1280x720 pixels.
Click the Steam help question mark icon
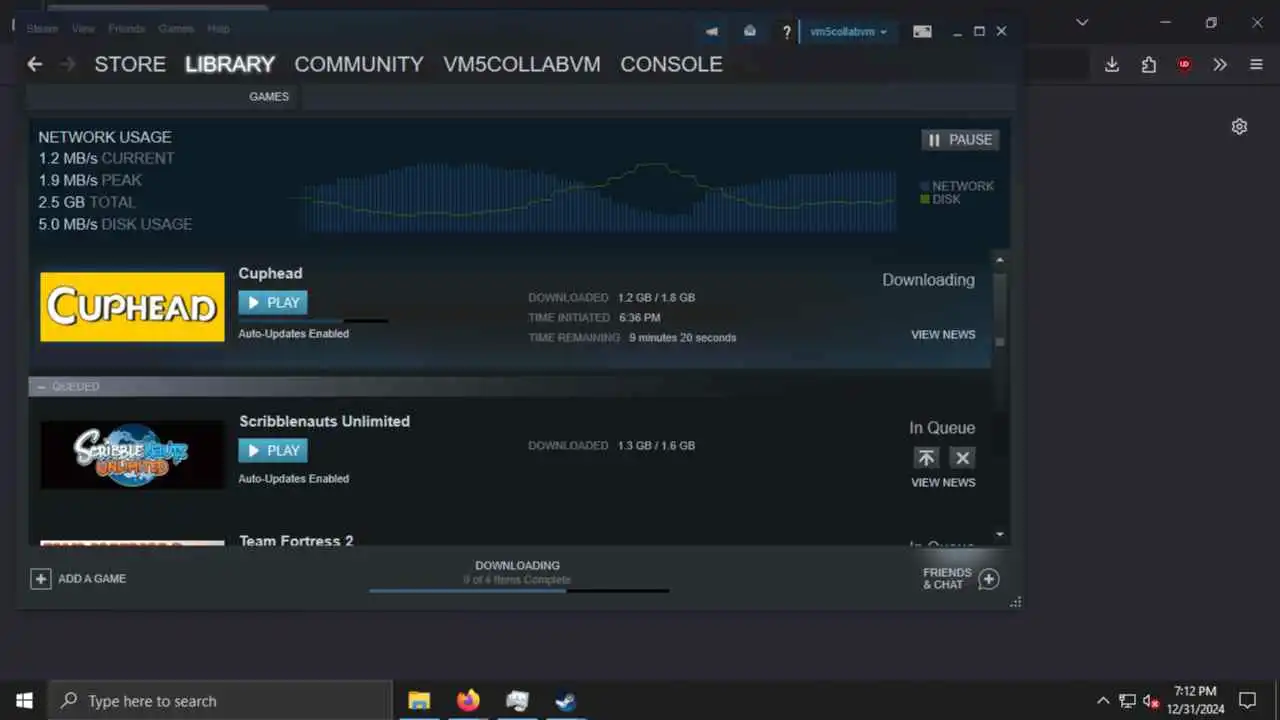[787, 32]
